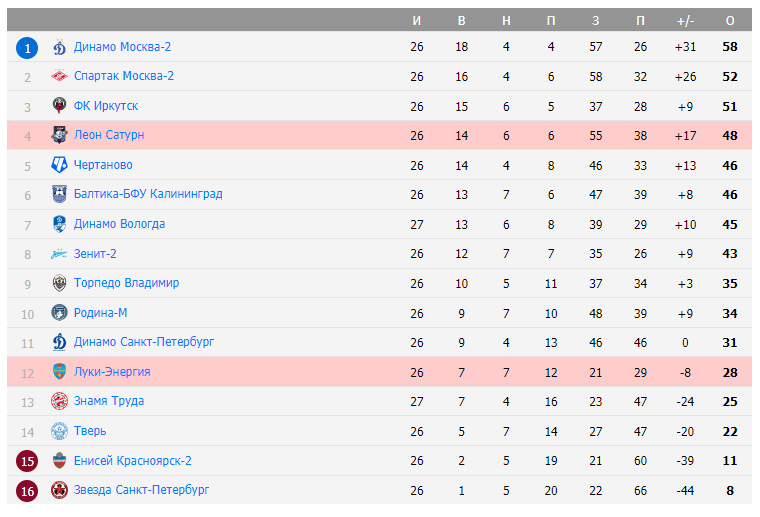Click the Зенит-2 team logo
This screenshot has height=517, width=760.
[59, 254]
